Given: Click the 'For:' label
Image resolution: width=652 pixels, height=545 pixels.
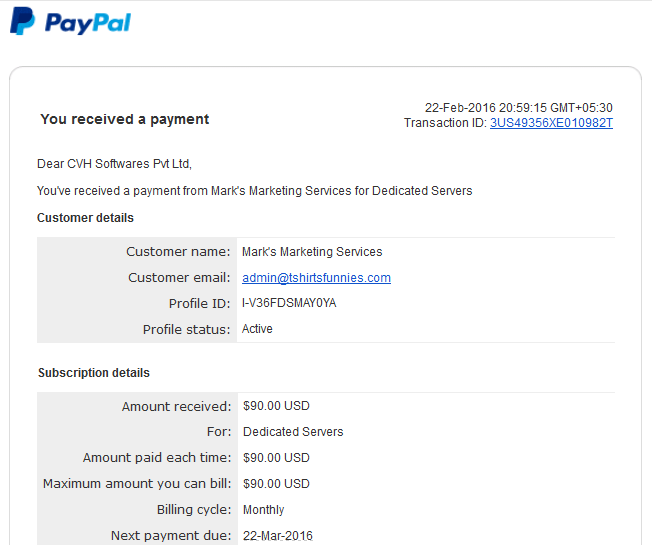Looking at the screenshot, I should point(219,432).
